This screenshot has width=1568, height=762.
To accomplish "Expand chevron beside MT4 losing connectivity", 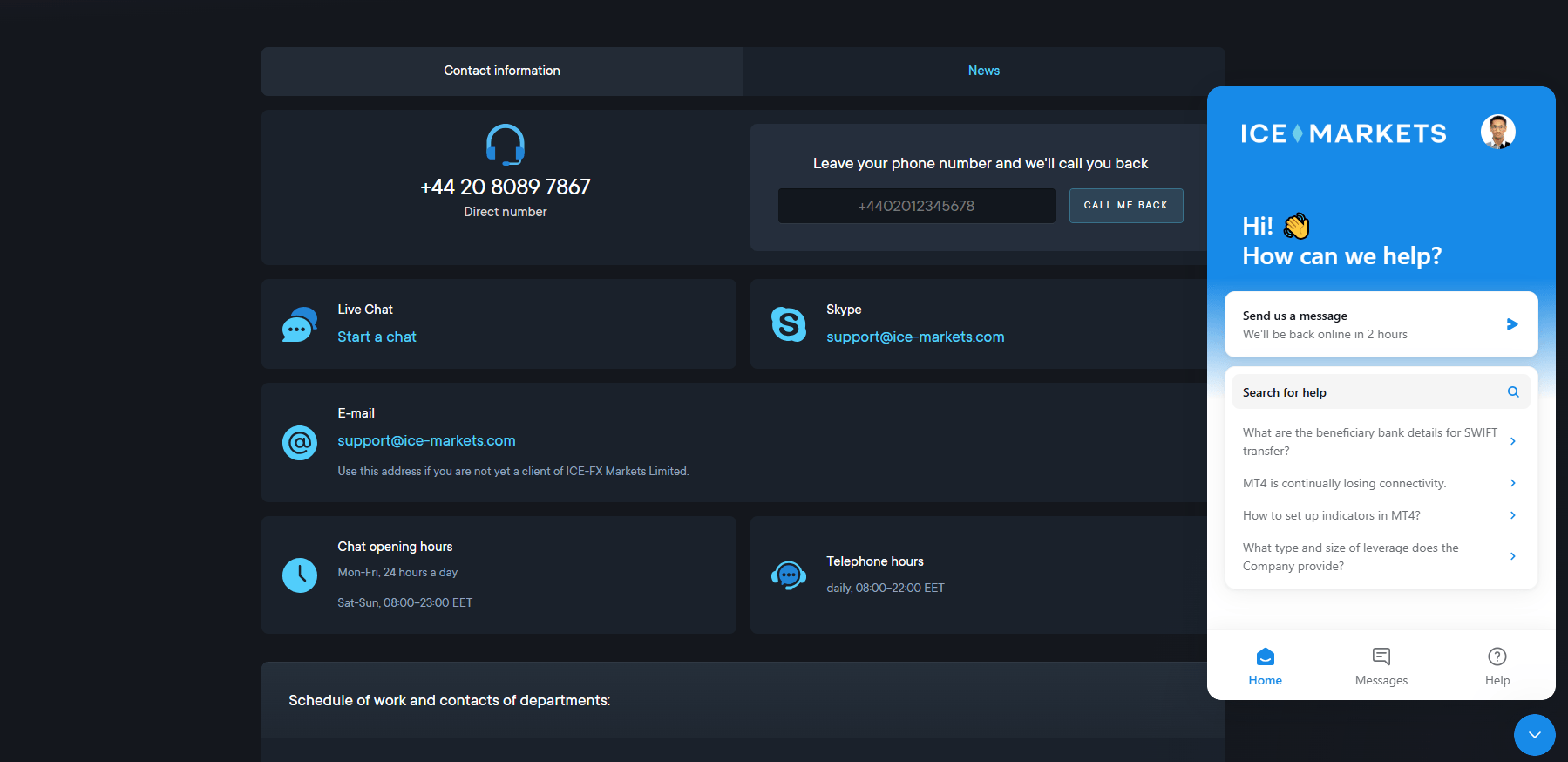I will (1513, 483).
